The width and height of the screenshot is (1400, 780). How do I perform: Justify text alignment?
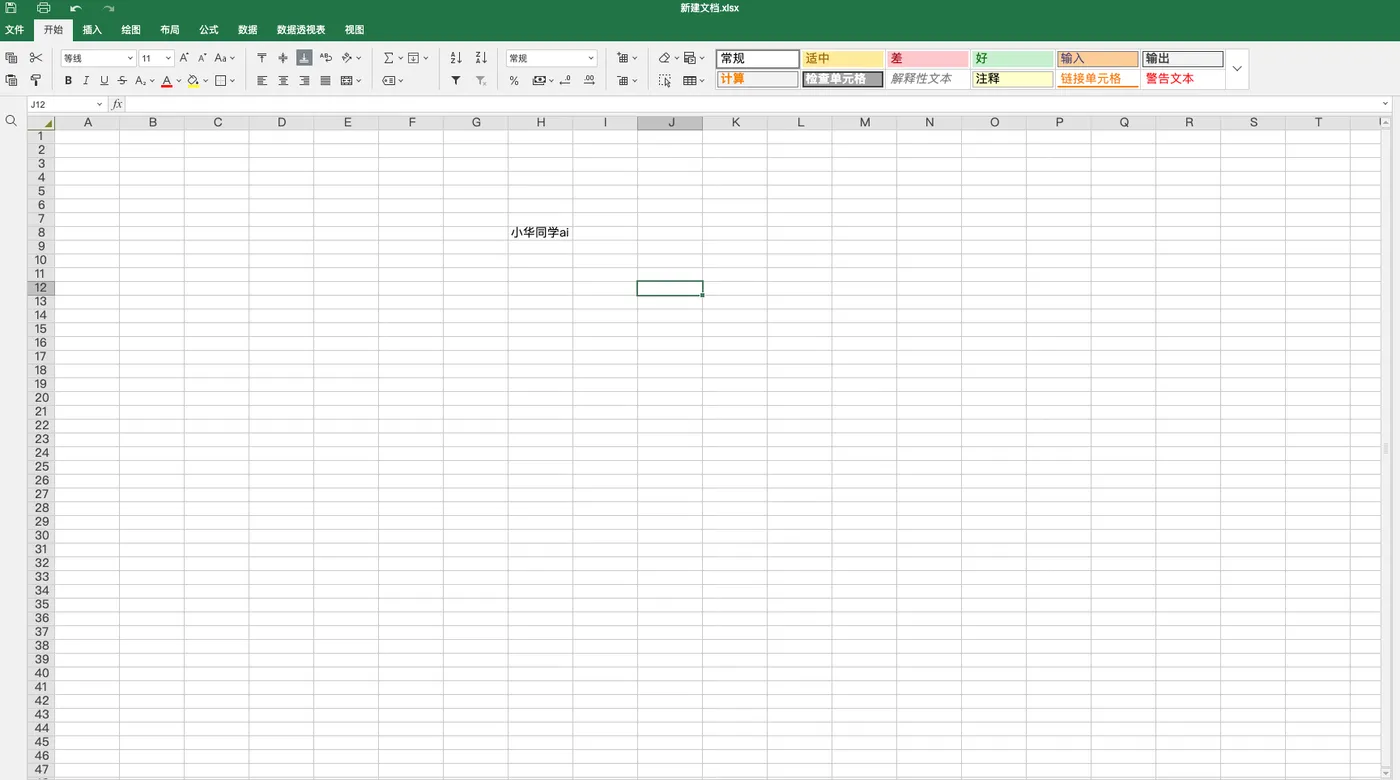pyautogui.click(x=325, y=81)
